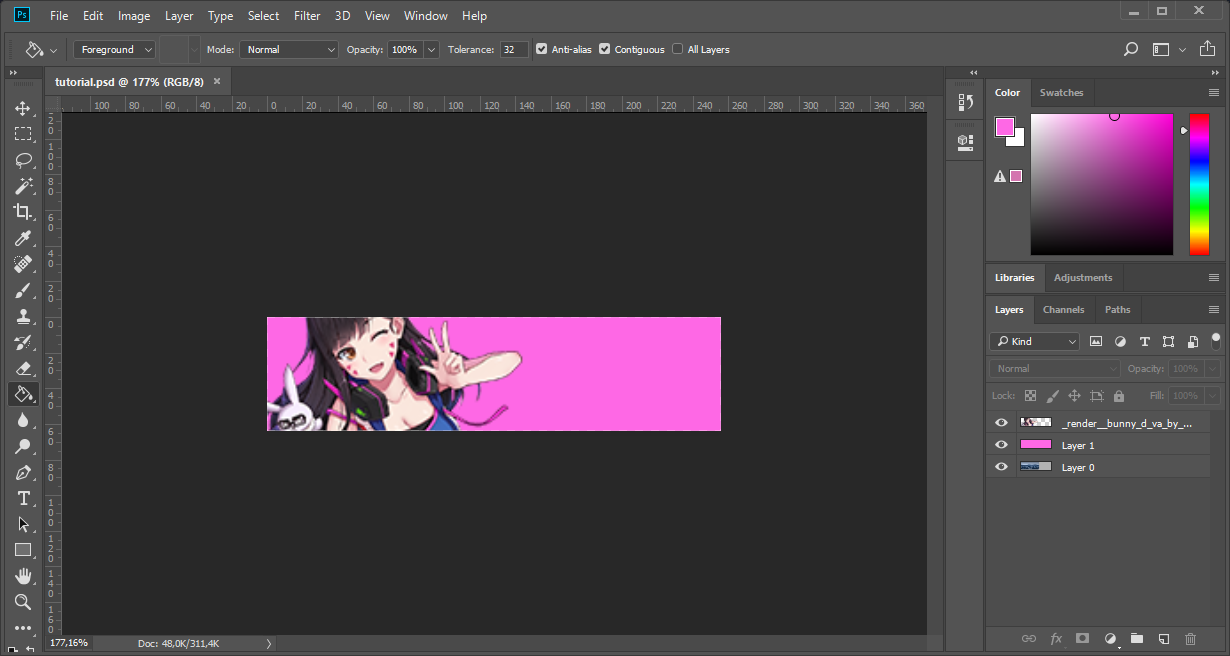Open the Color panel options menu

(1214, 93)
